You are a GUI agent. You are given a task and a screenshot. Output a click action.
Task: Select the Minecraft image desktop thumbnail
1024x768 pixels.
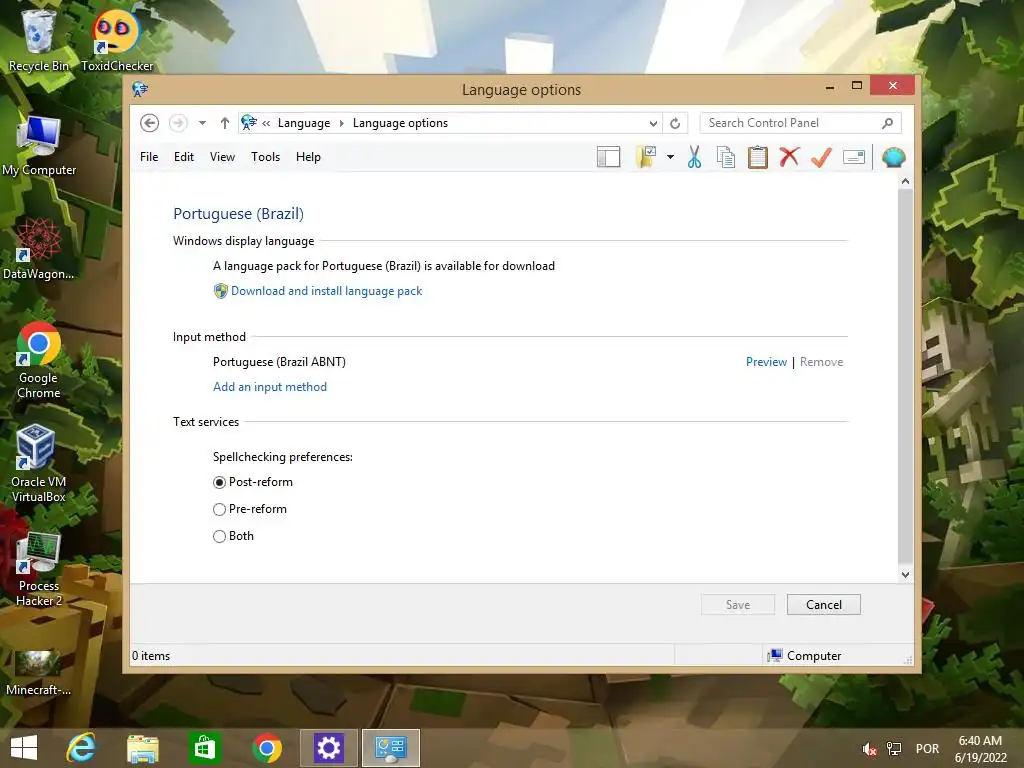pyautogui.click(x=39, y=673)
